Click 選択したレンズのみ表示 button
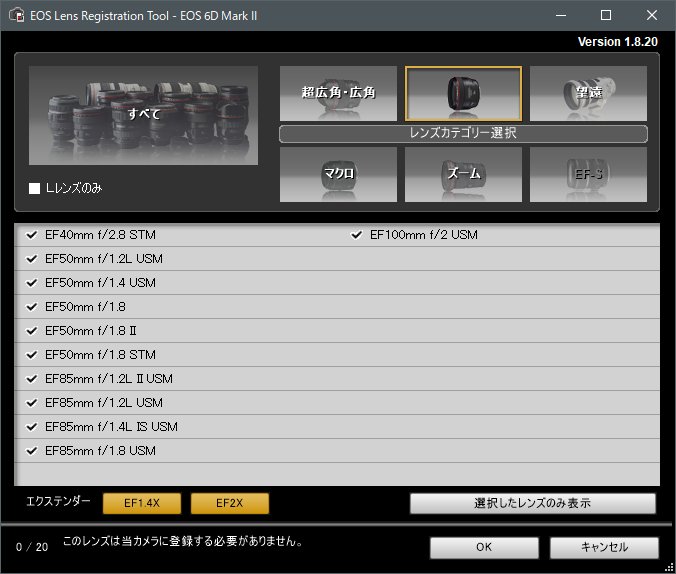This screenshot has width=676, height=574. 533,503
